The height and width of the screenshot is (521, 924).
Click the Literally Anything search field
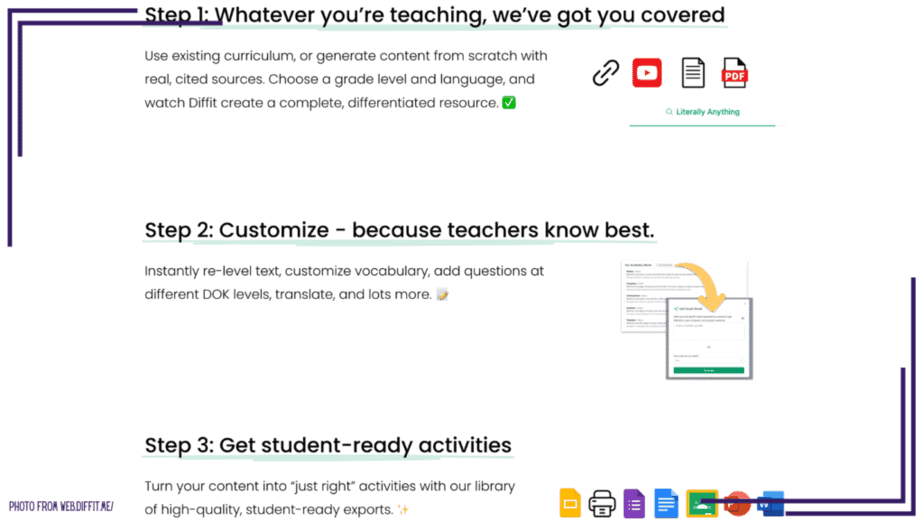pos(702,113)
